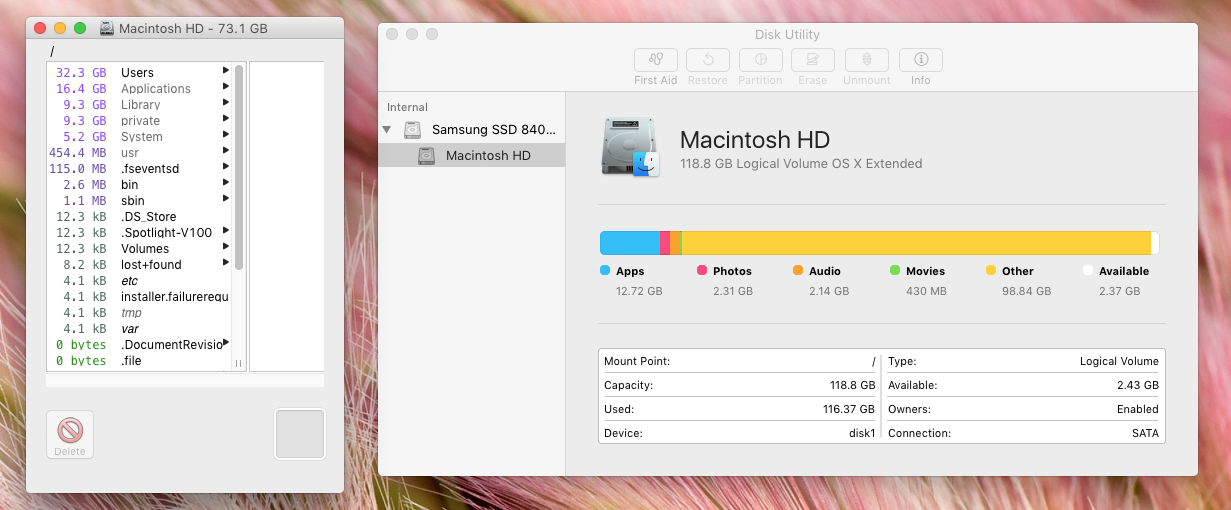Image resolution: width=1231 pixels, height=510 pixels.
Task: Click the Erase toolbar icon
Action: coord(813,60)
